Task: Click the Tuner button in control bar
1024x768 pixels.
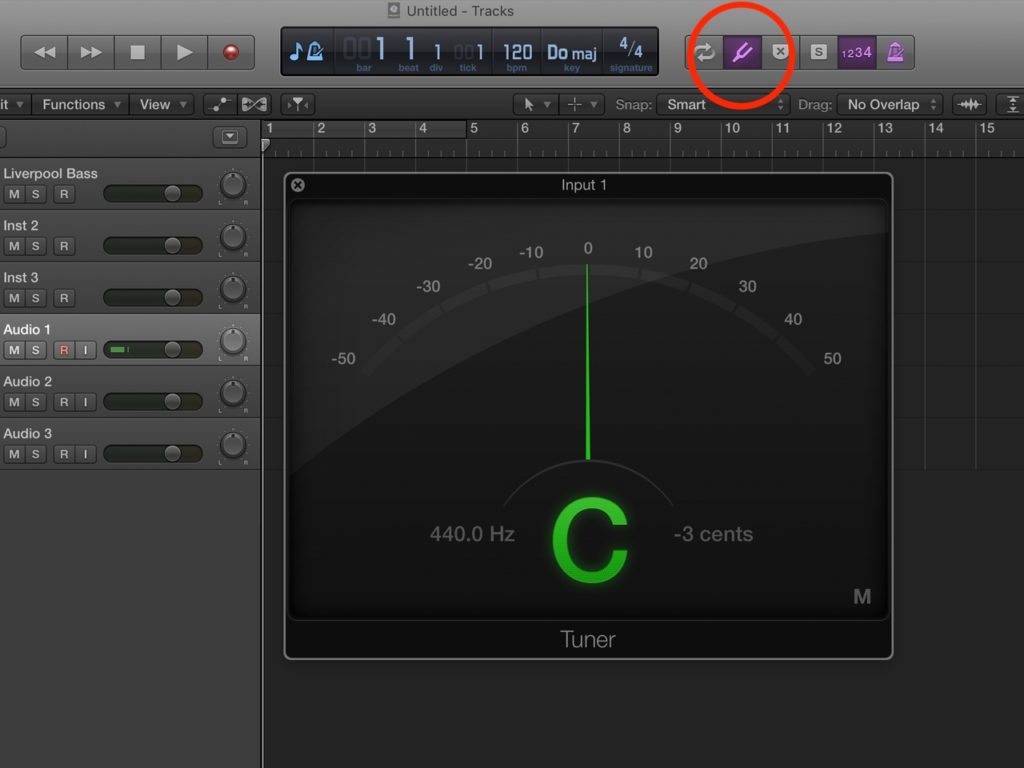Action: 741,52
